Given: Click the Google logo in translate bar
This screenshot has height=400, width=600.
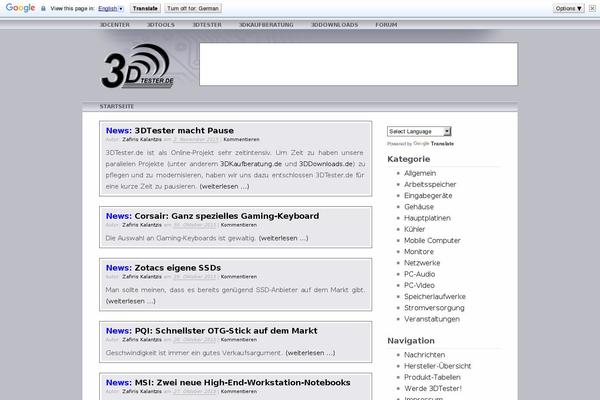Looking at the screenshot, I should click(x=21, y=8).
